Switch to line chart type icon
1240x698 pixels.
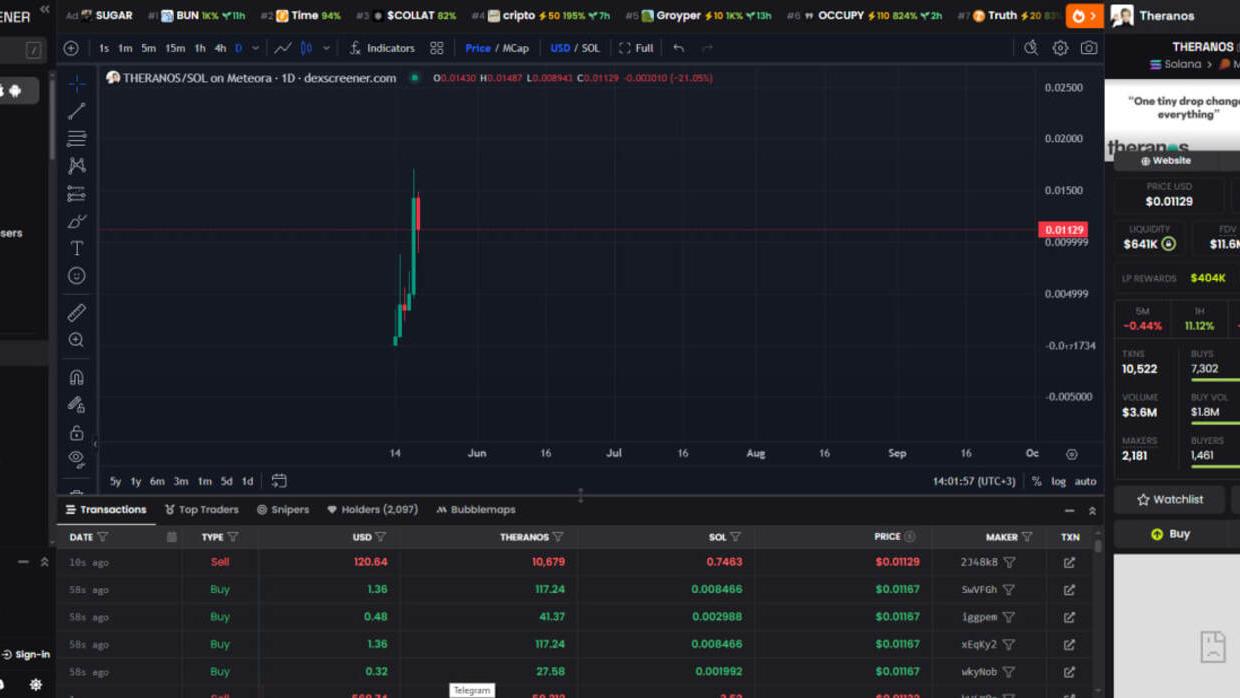tap(283, 48)
